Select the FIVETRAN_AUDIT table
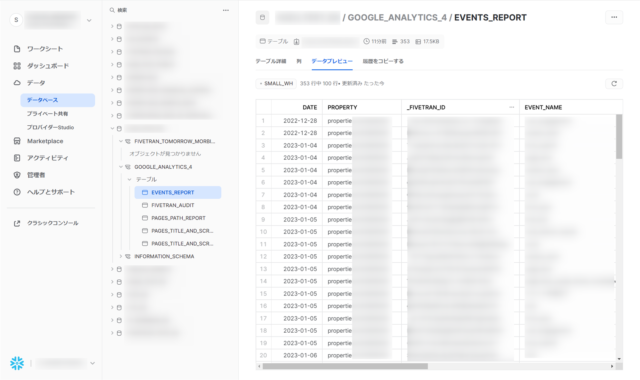640x380 pixels. [x=173, y=205]
